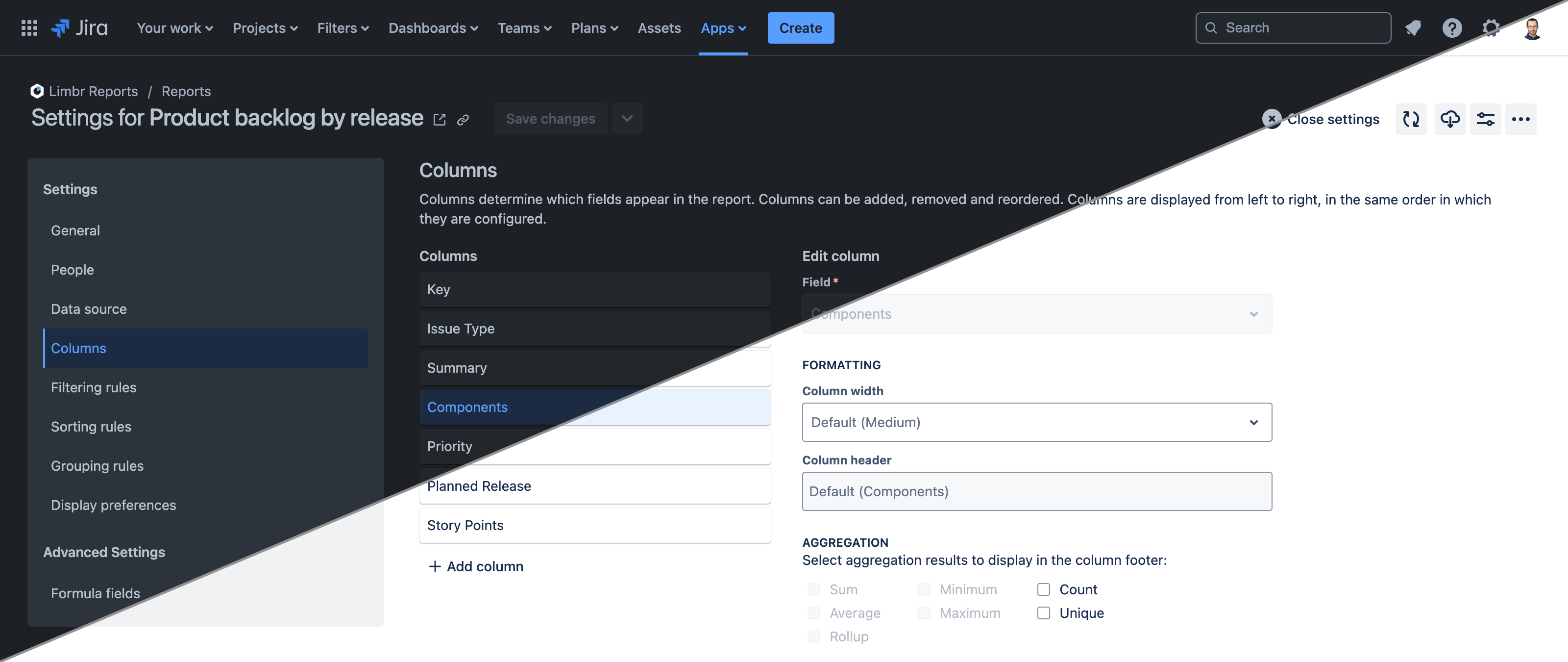Expand the Dashboards dropdown
Screen dimensions: 1568x662
[x=433, y=28]
